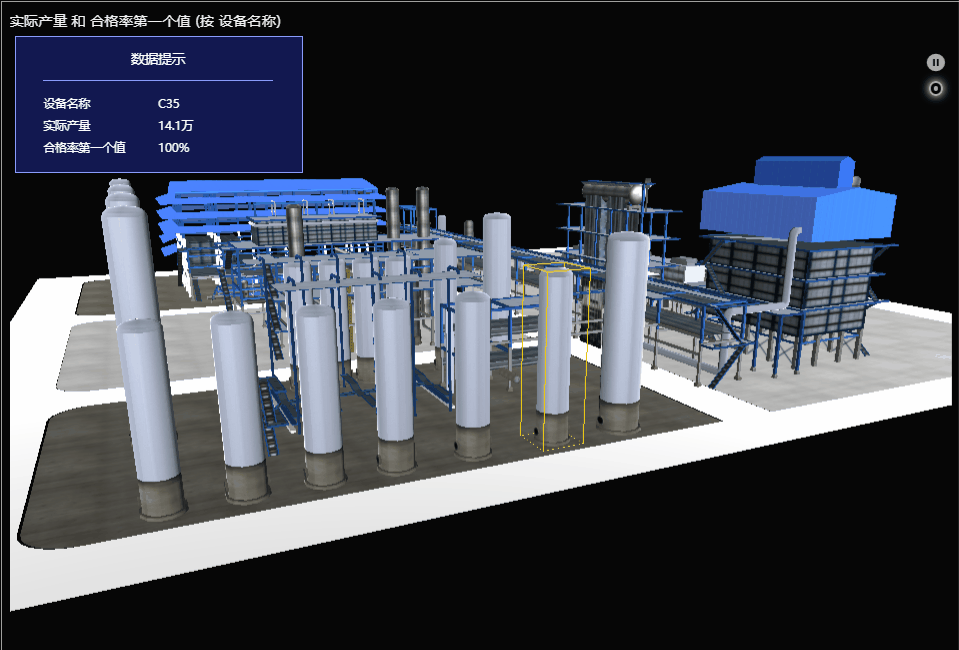Select the spherical tank atop the steel frame
Image resolution: width=959 pixels, height=650 pixels.
click(631, 192)
